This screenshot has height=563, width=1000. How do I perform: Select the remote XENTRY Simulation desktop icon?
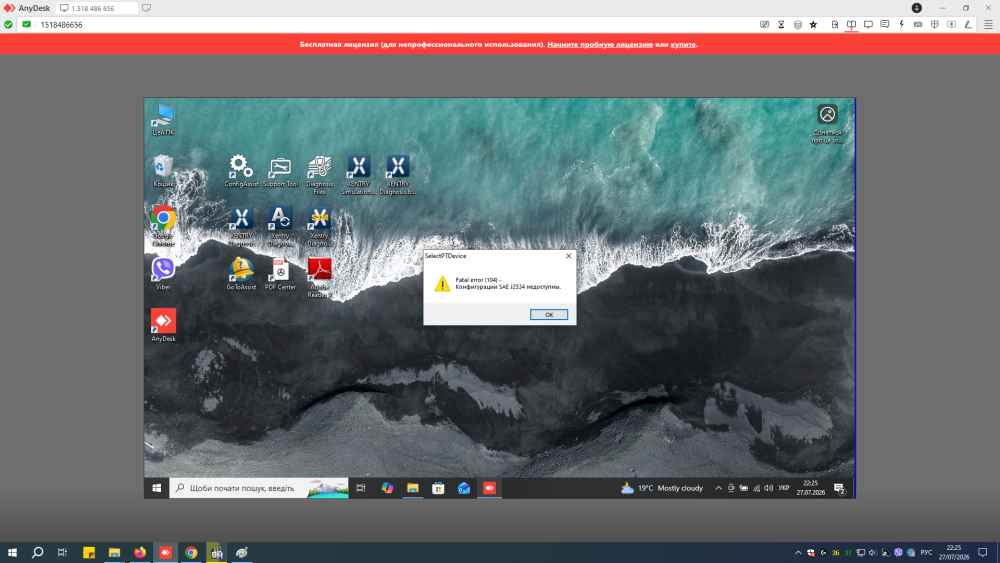tap(358, 175)
